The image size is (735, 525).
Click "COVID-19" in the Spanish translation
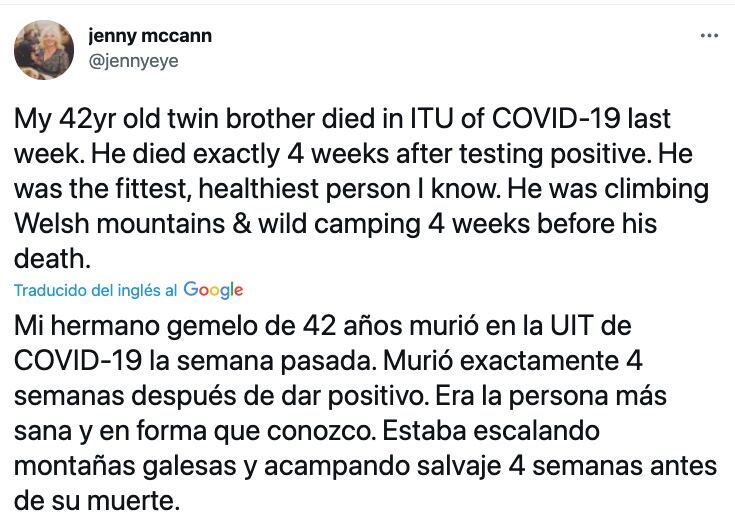(x=76, y=361)
